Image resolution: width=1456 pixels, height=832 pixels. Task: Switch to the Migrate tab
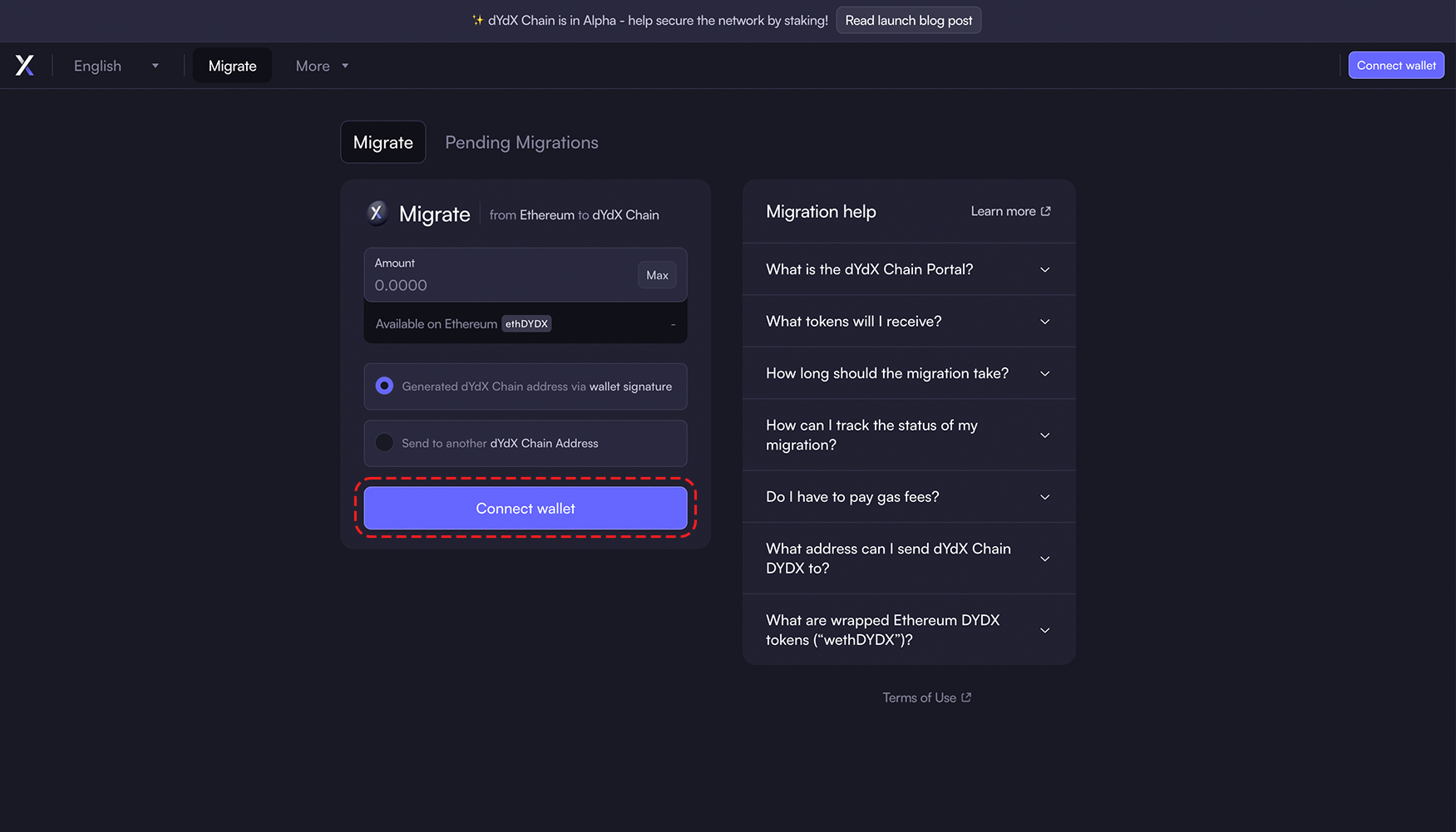click(383, 142)
